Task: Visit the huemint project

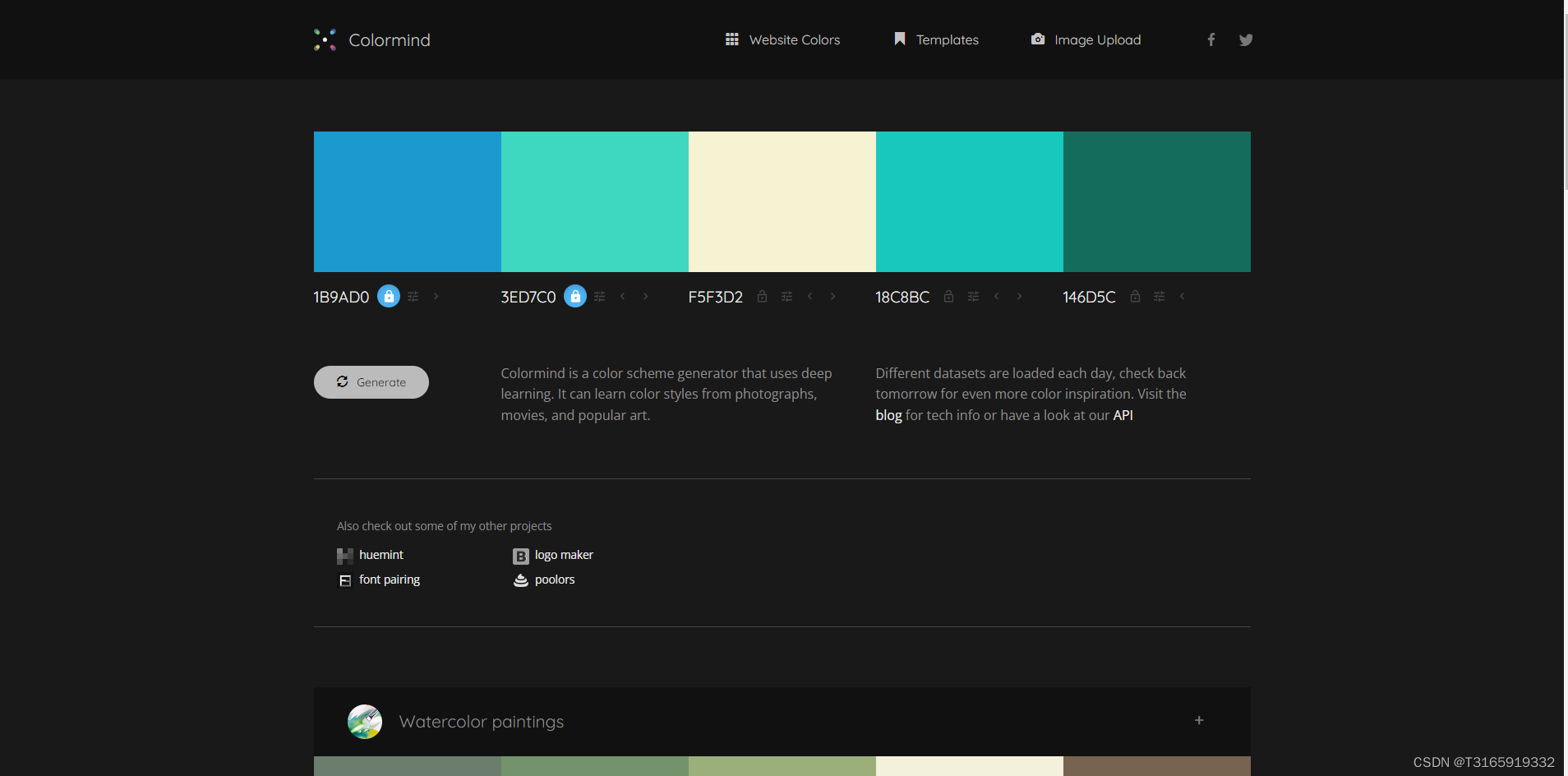Action: pos(381,555)
